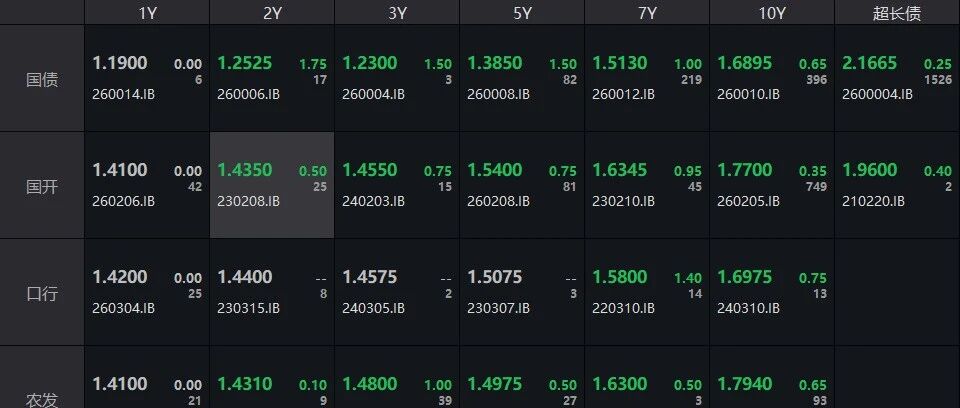Open bond 260010.IB in 国债 10Y

point(771,78)
